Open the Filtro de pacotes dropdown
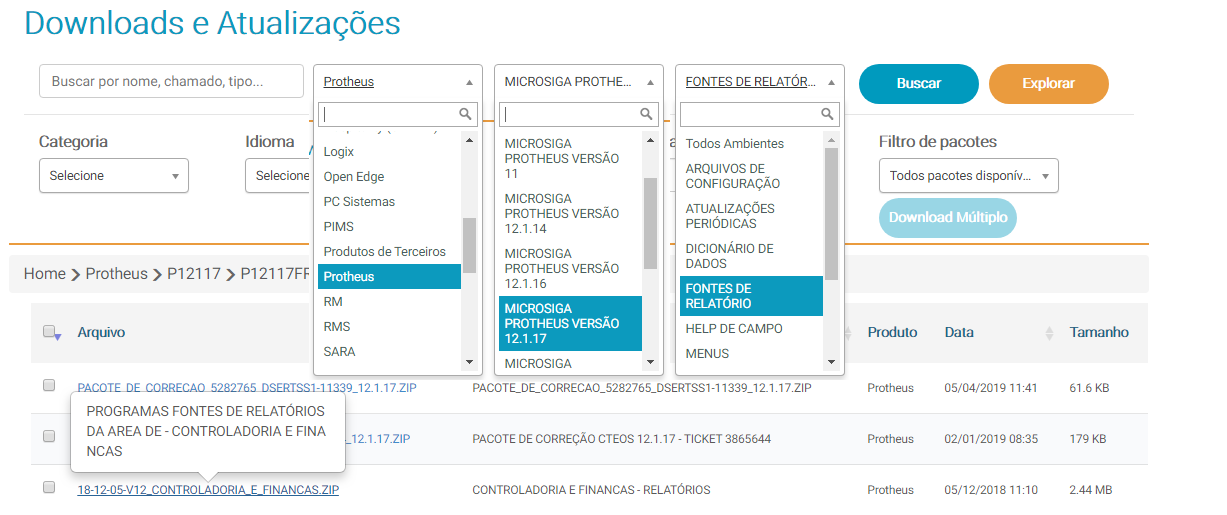The height and width of the screenshot is (515, 1227). (x=968, y=176)
